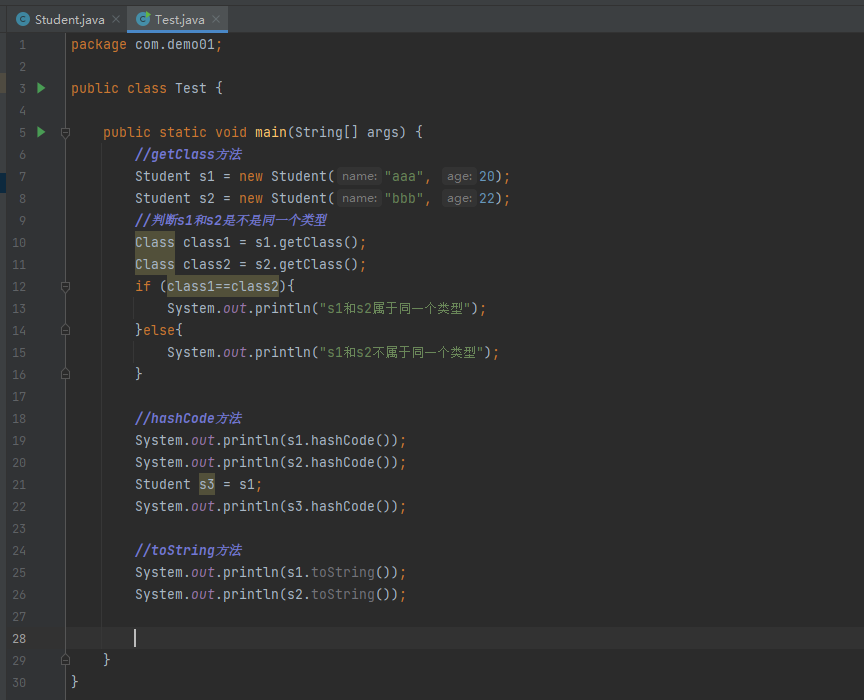Screen dimensions: 864x700
Task: Click the //toString方法 comment
Action: (x=188, y=550)
